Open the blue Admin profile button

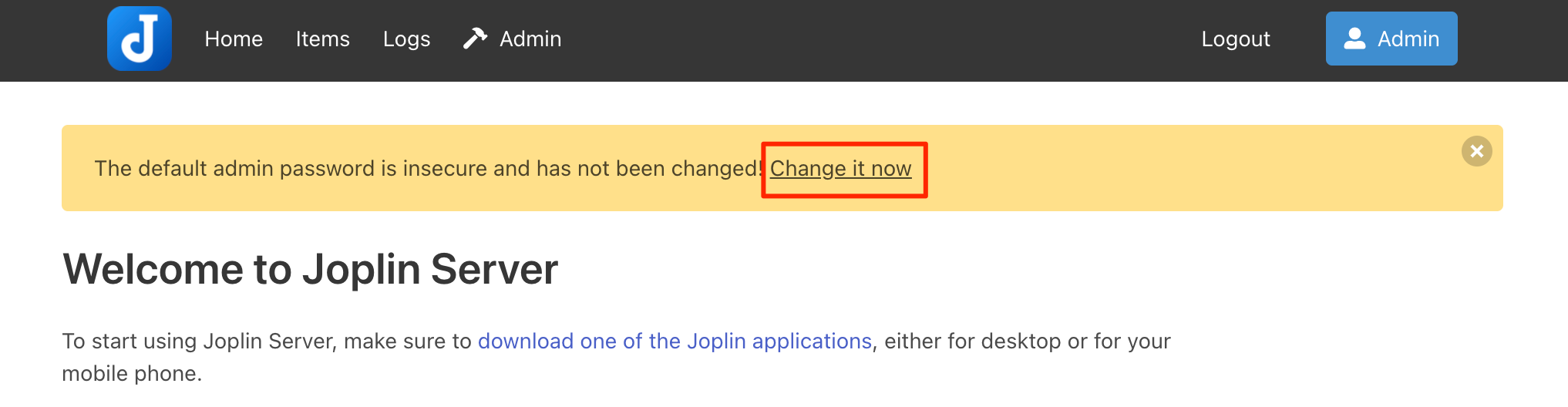click(1391, 39)
